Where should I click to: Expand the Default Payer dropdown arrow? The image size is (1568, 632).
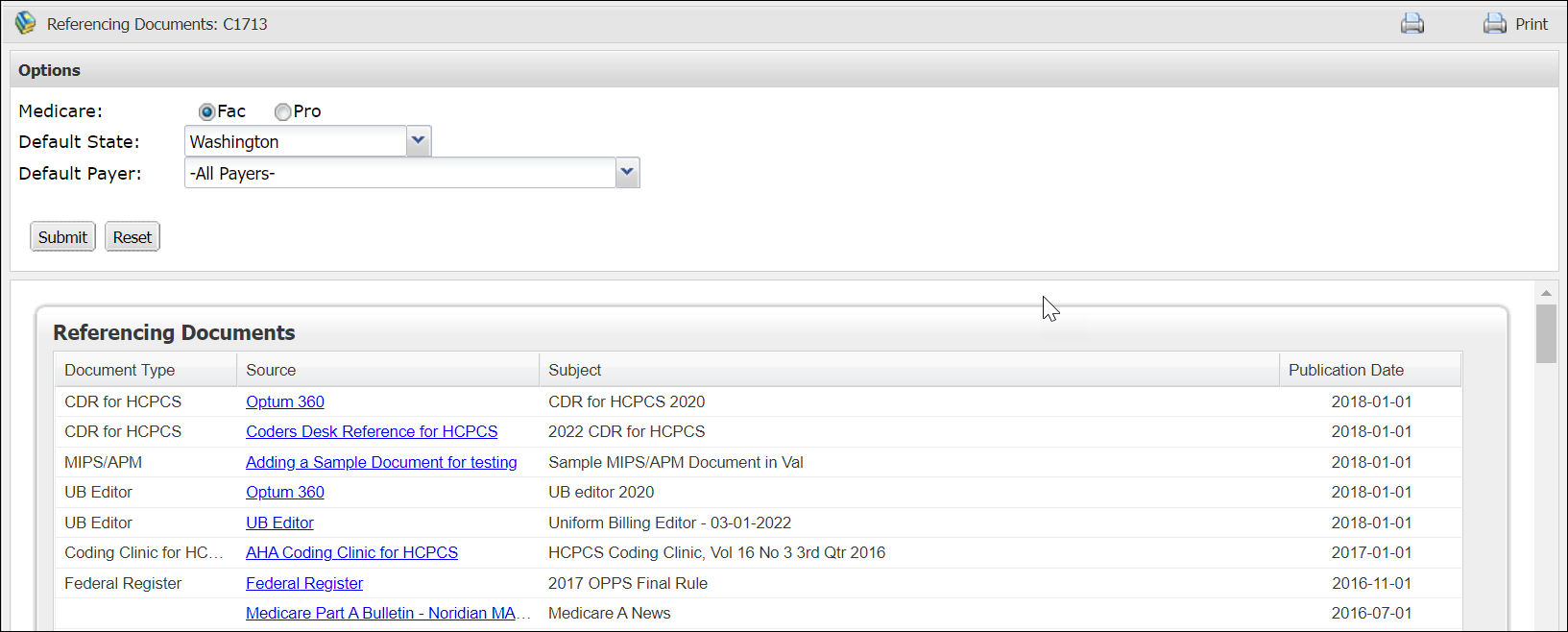click(x=627, y=173)
